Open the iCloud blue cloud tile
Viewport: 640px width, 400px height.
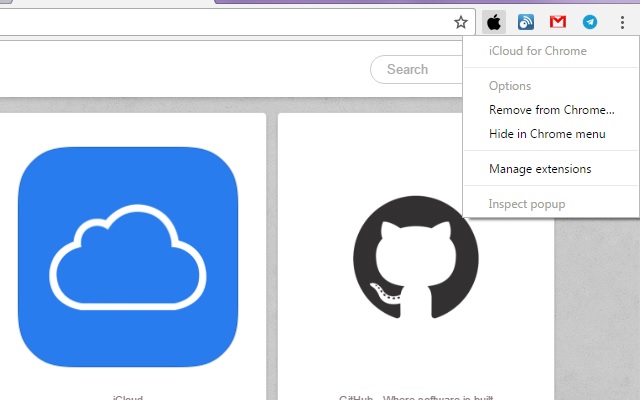pyautogui.click(x=128, y=257)
